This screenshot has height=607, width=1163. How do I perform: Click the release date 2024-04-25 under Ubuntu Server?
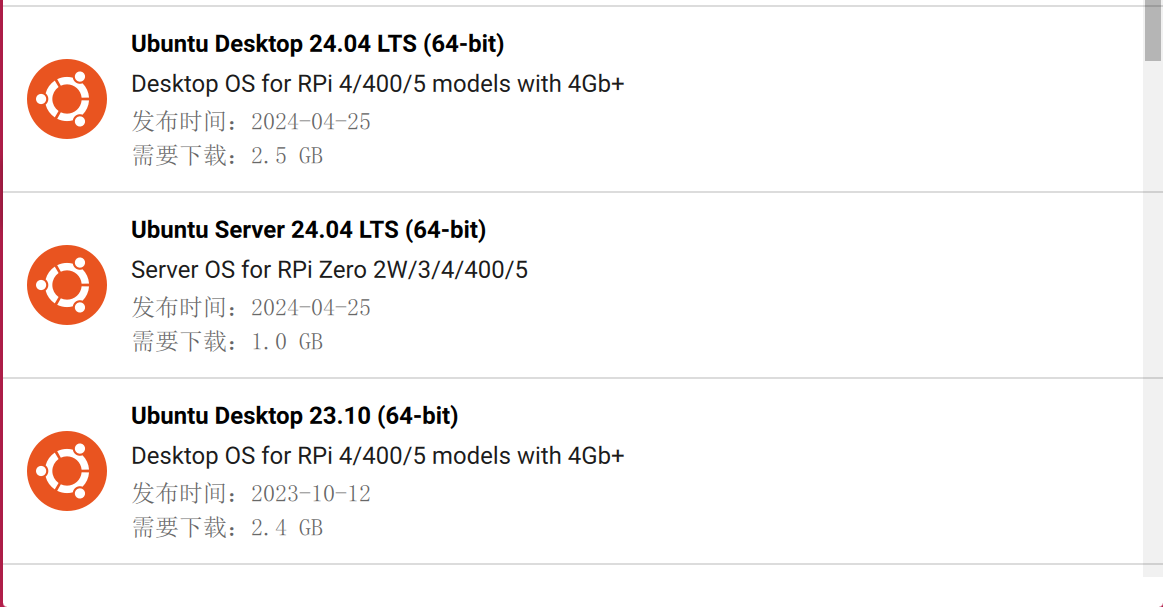251,307
